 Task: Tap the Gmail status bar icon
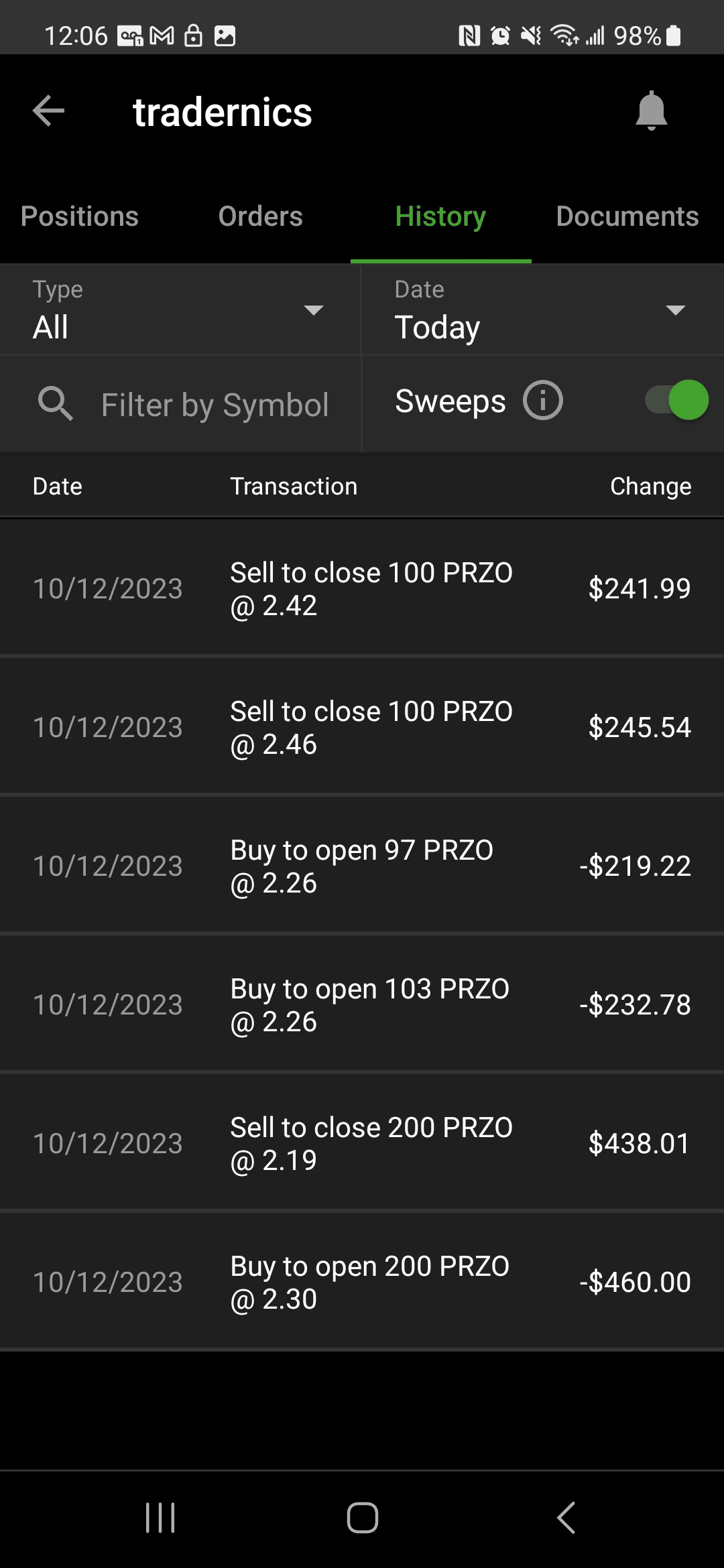(162, 36)
